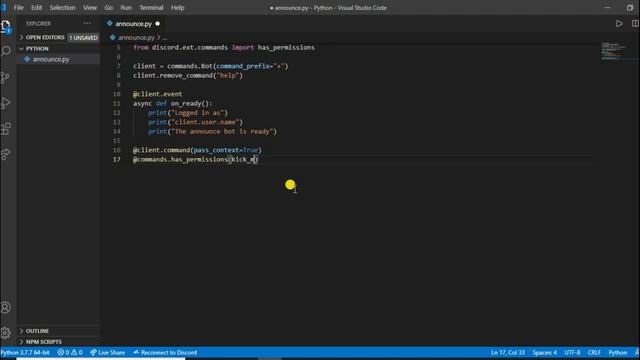
Task: Open the Edit menu
Action: click(36, 7)
